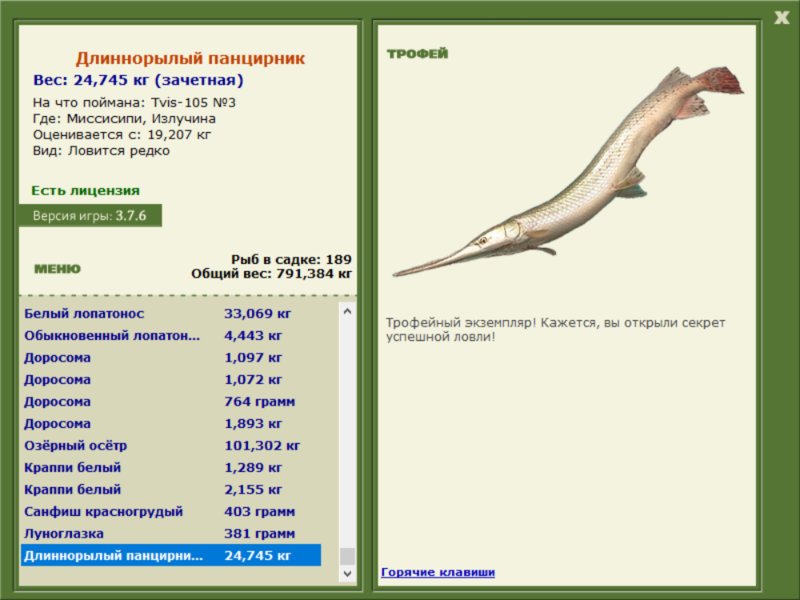The width and height of the screenshot is (800, 600).
Task: Select Озёрный осётр 101,302 кг row
Action: point(171,445)
